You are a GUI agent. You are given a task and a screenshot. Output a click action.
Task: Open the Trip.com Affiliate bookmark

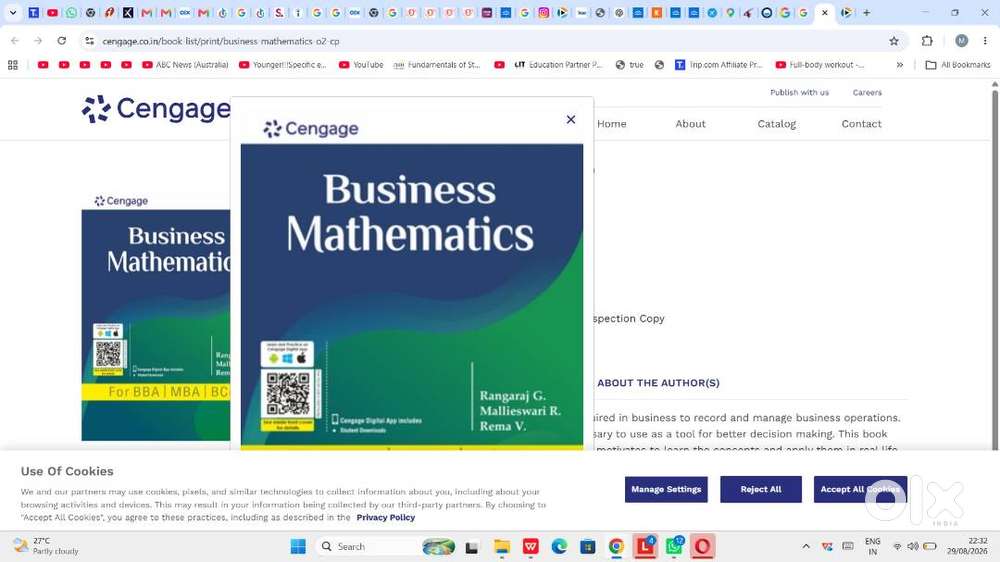(x=719, y=64)
